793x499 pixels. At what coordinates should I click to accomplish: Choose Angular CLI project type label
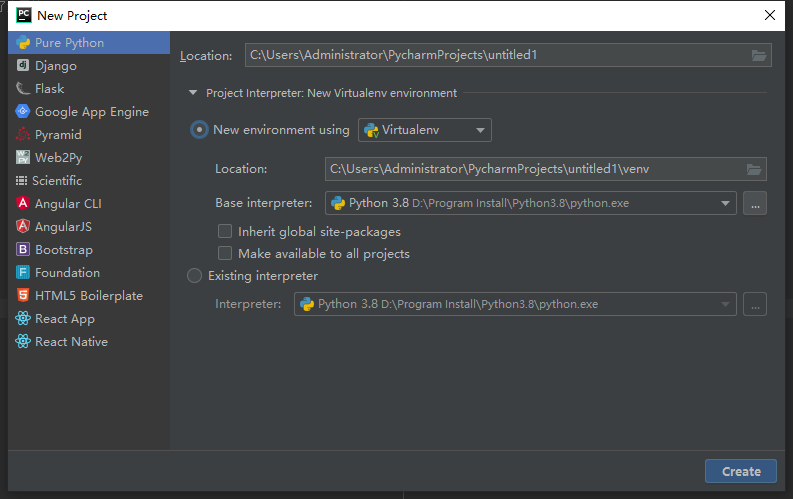click(x=68, y=204)
